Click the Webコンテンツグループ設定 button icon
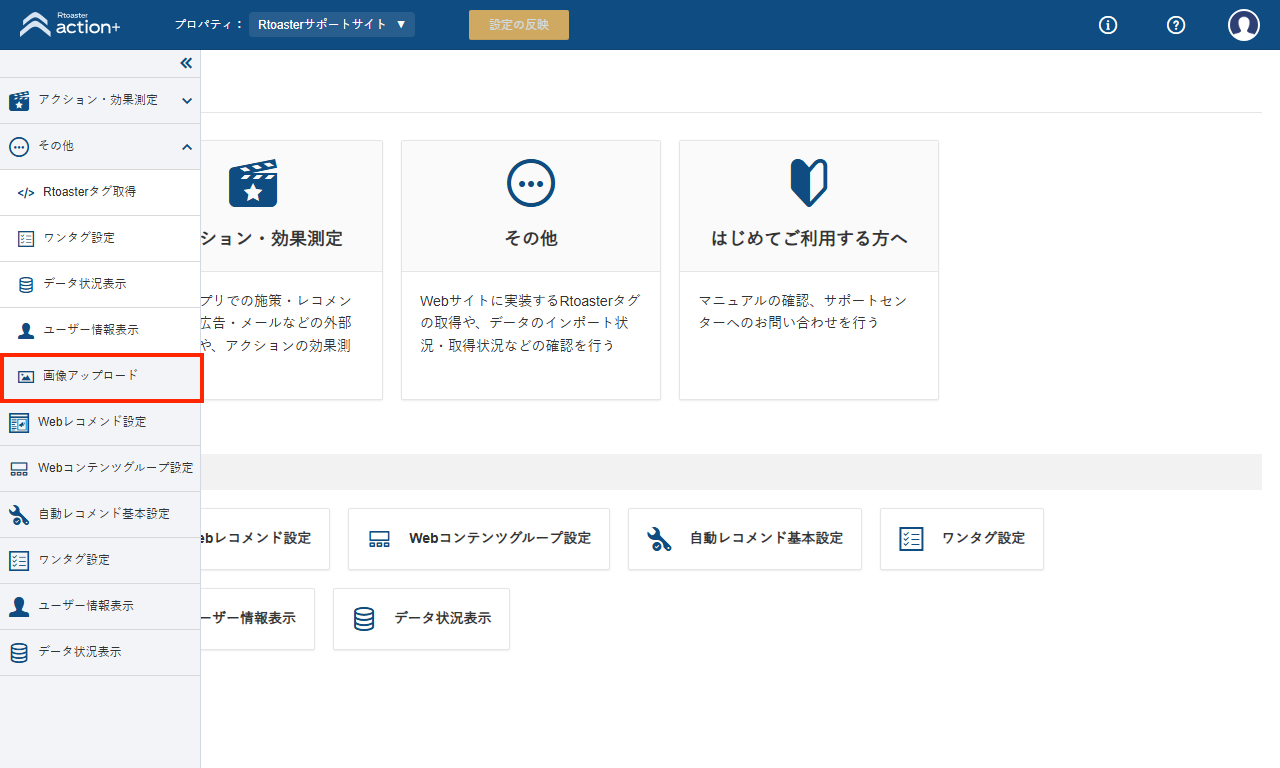 pos(379,539)
